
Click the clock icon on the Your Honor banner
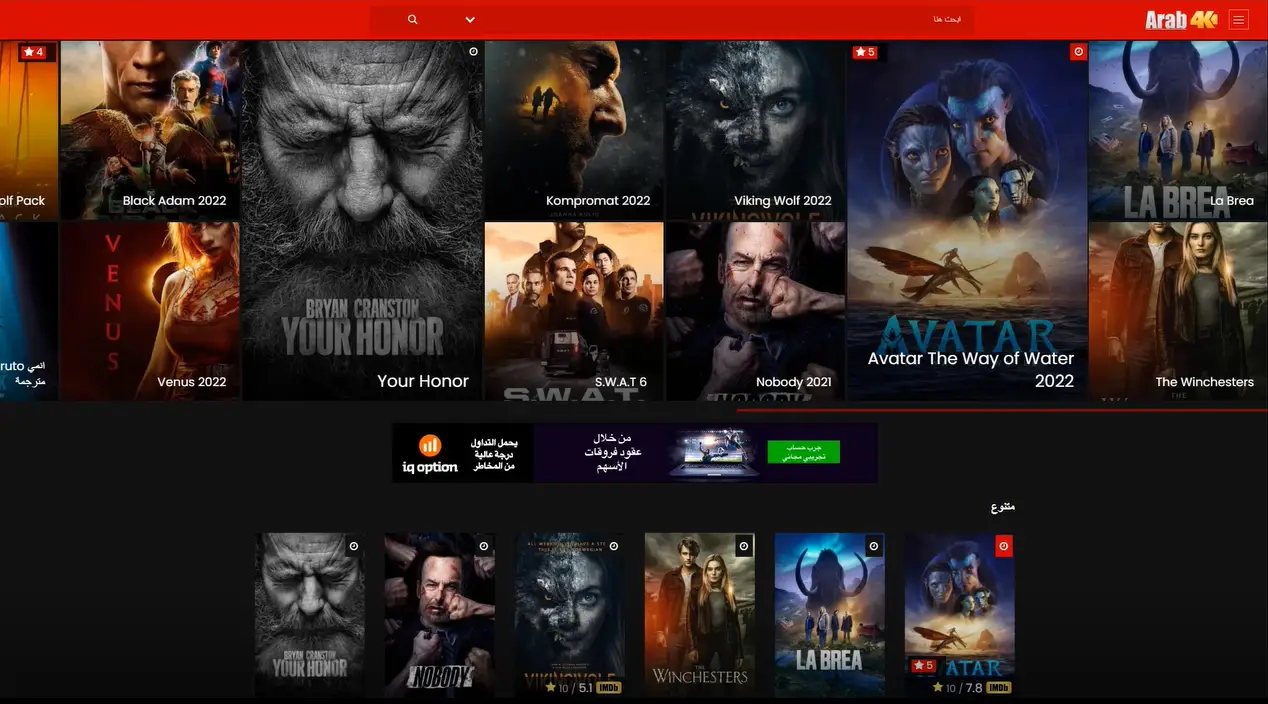pyautogui.click(x=473, y=52)
